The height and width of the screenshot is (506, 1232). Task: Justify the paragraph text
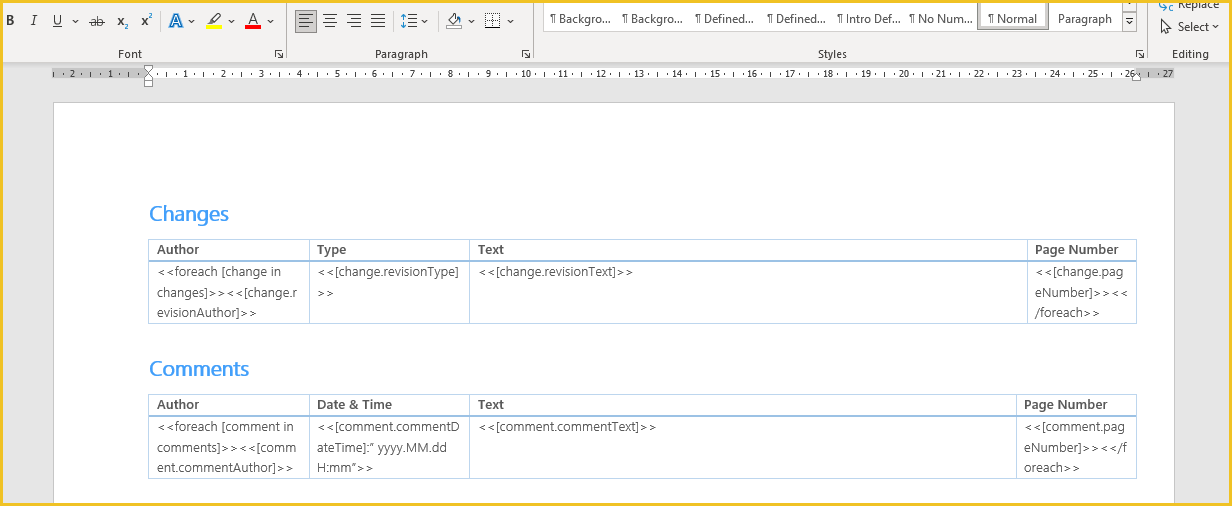click(378, 20)
